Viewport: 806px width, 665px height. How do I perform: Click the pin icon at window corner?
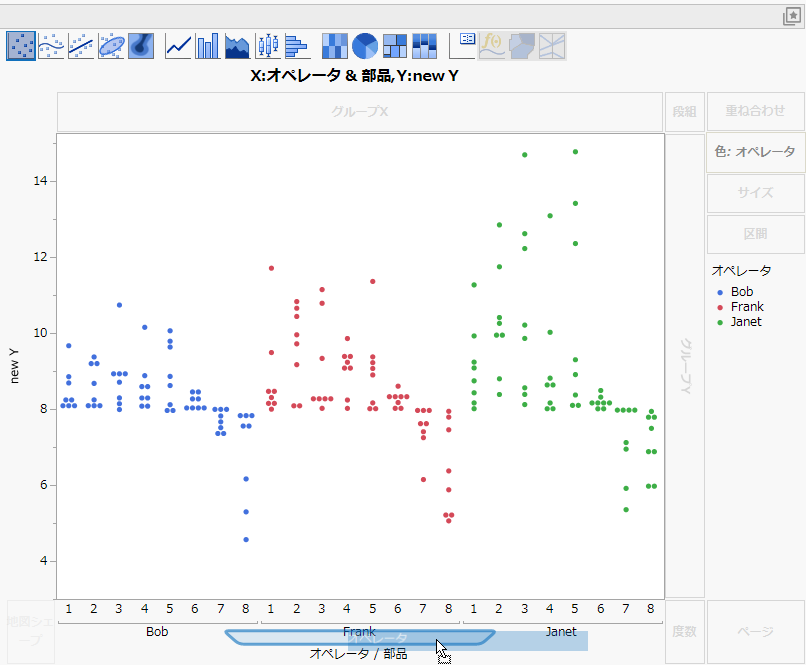tap(792, 16)
